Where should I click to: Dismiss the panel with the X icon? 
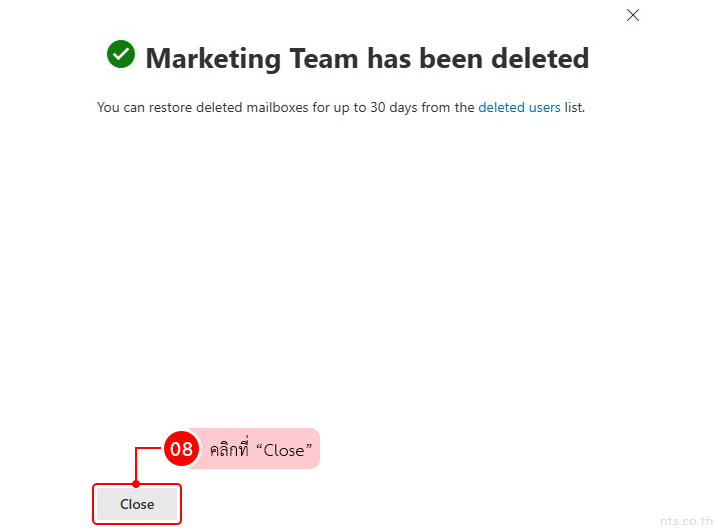click(632, 15)
